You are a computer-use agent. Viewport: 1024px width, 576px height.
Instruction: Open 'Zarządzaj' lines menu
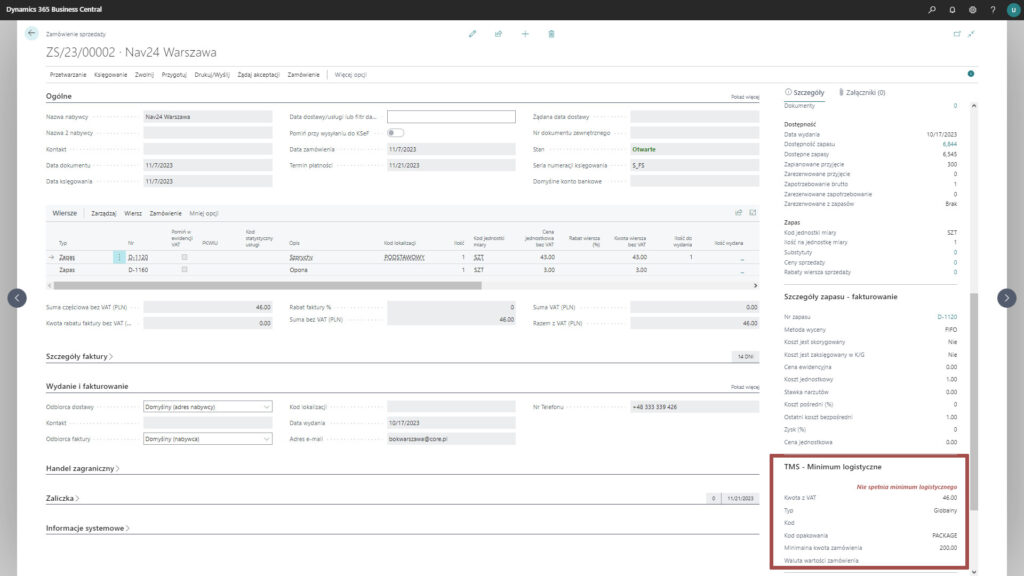point(104,214)
